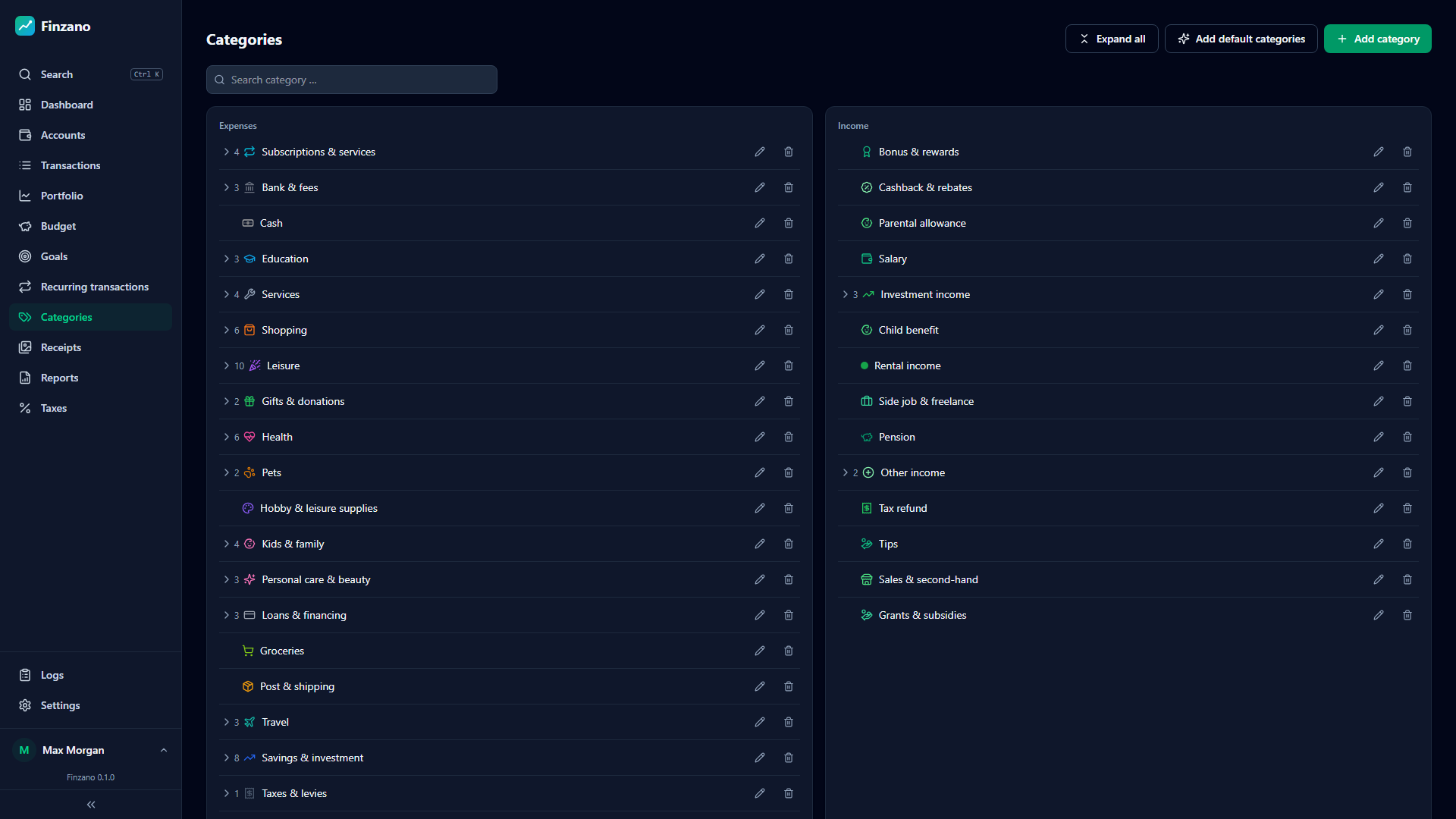Image resolution: width=1456 pixels, height=819 pixels.
Task: Click the Add category button
Action: point(1377,39)
